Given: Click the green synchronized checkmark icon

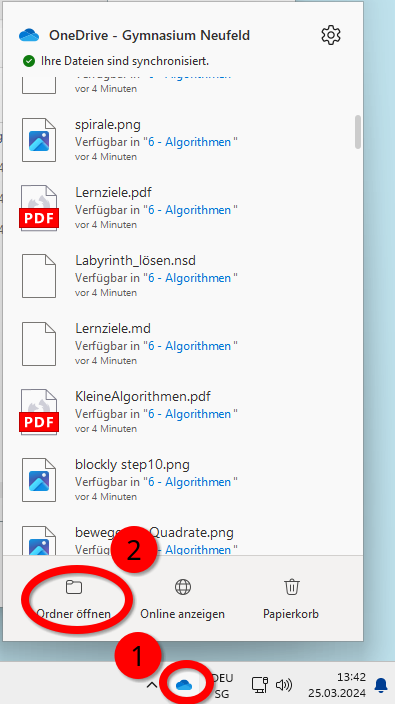Looking at the screenshot, I should tap(29, 60).
